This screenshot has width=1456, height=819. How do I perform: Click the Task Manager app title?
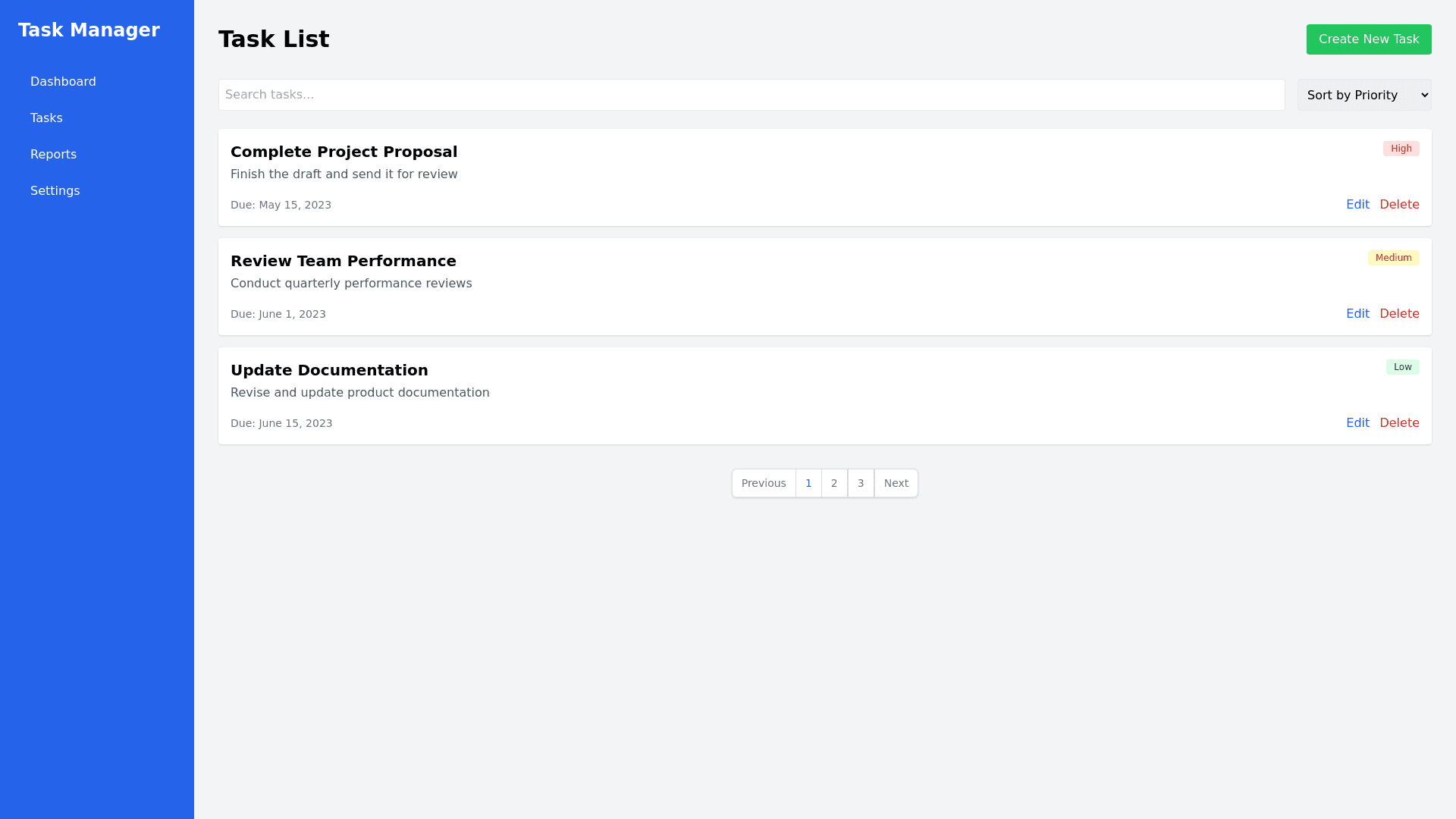(89, 30)
